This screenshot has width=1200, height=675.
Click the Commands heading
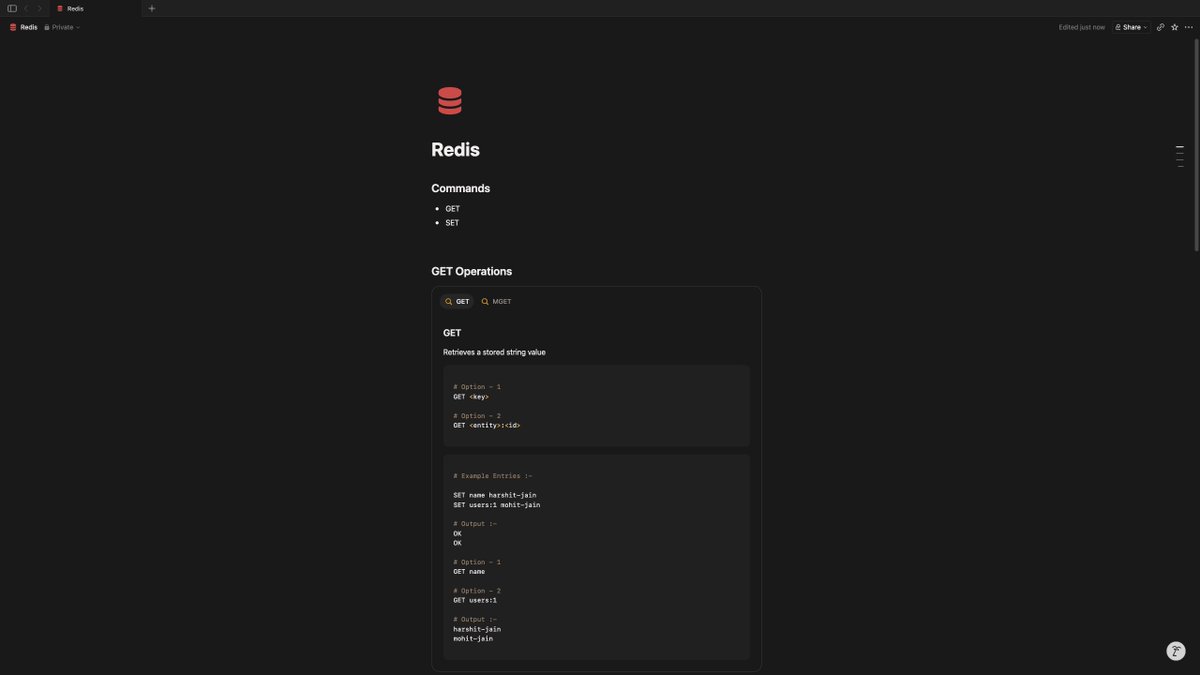[460, 188]
